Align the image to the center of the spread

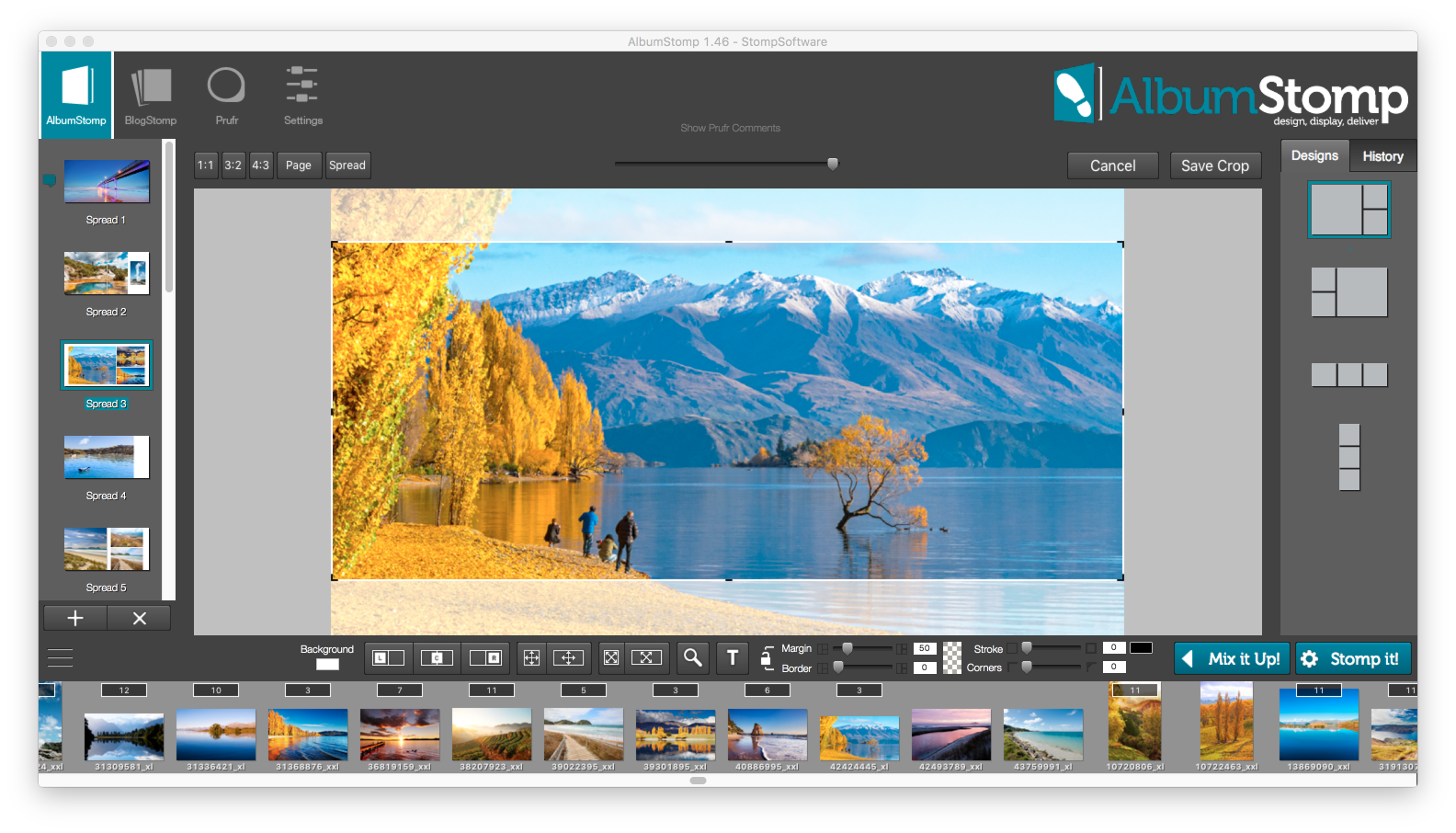(437, 657)
